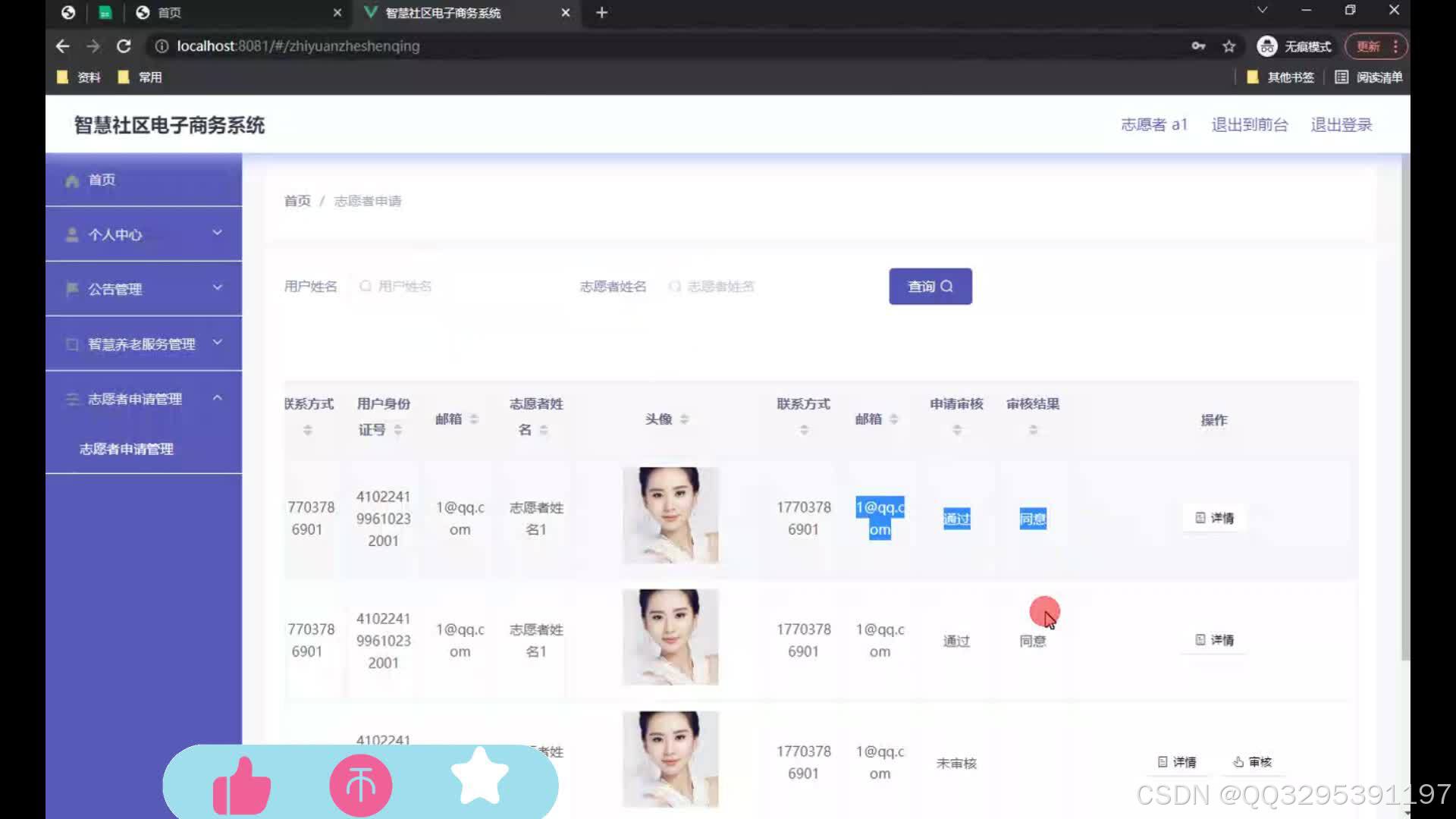Viewport: 1456px width, 819px height.
Task: Sort by first 邮箱 column
Action: (x=474, y=419)
